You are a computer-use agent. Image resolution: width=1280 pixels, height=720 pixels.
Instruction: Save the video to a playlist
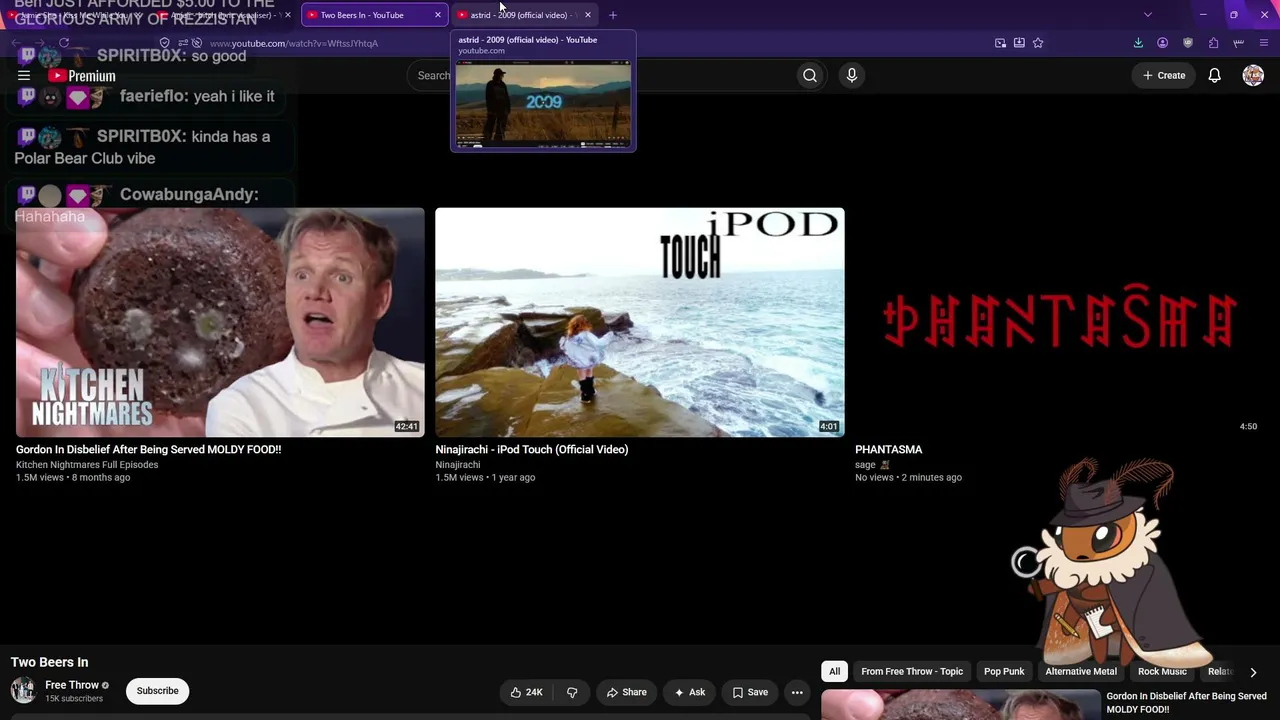coord(750,692)
